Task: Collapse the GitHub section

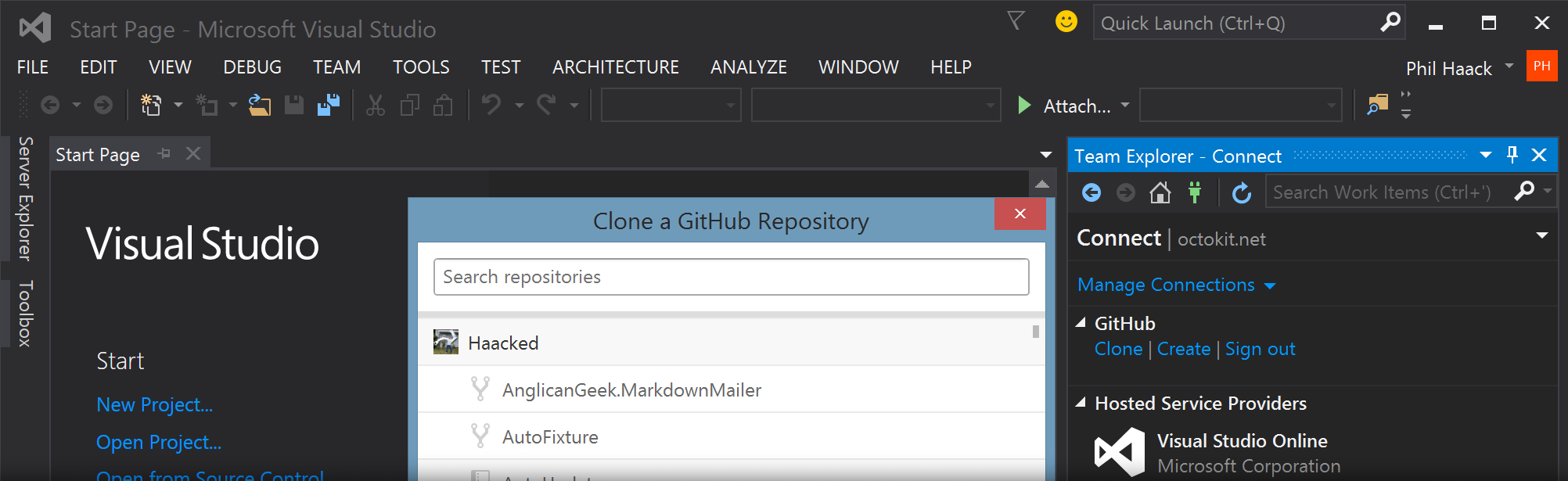Action: 1081,322
